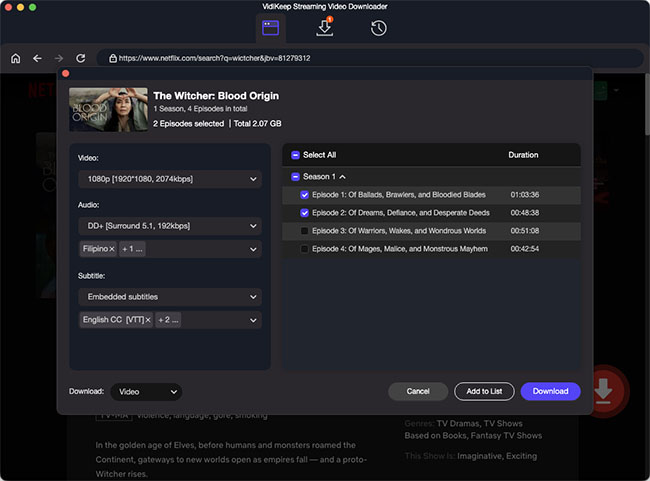Uncheck Episode 1: Of Ballads, Brawlers checkbox

304,195
